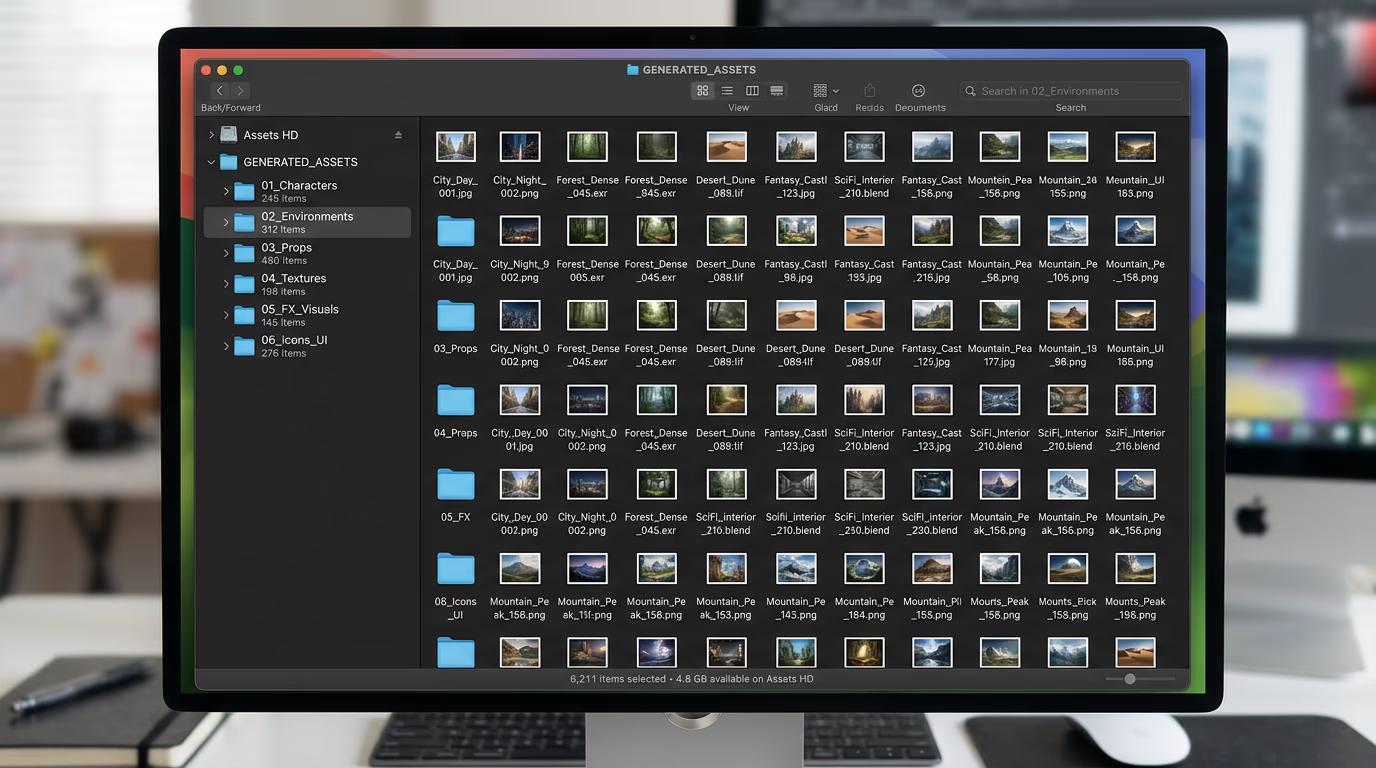Open the 05_FX folder icon in grid
This screenshot has height=768, width=1376.
point(455,485)
